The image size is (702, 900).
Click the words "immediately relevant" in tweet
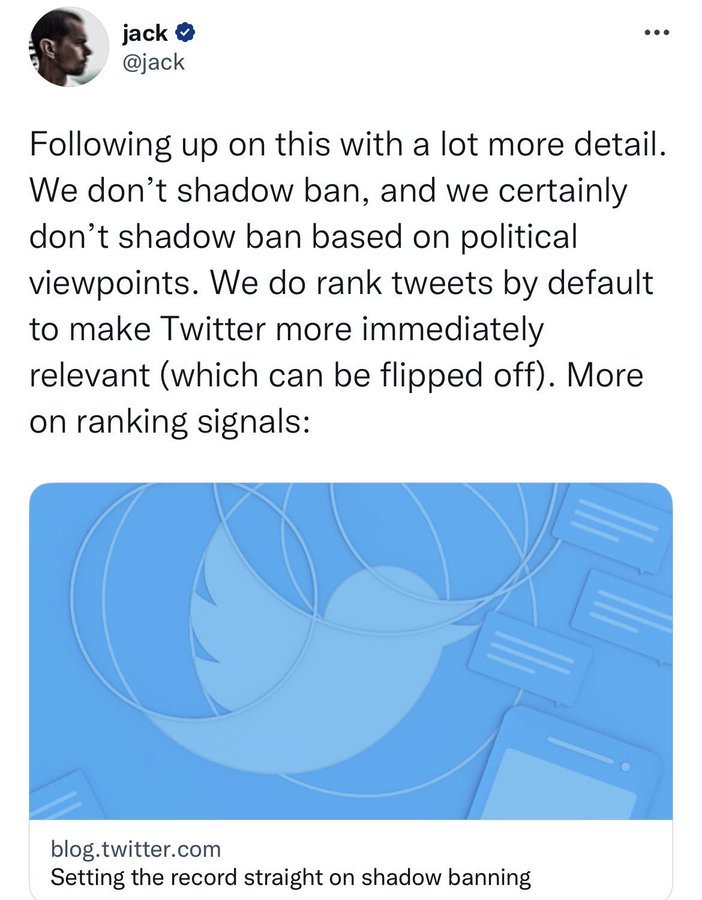click(x=286, y=352)
